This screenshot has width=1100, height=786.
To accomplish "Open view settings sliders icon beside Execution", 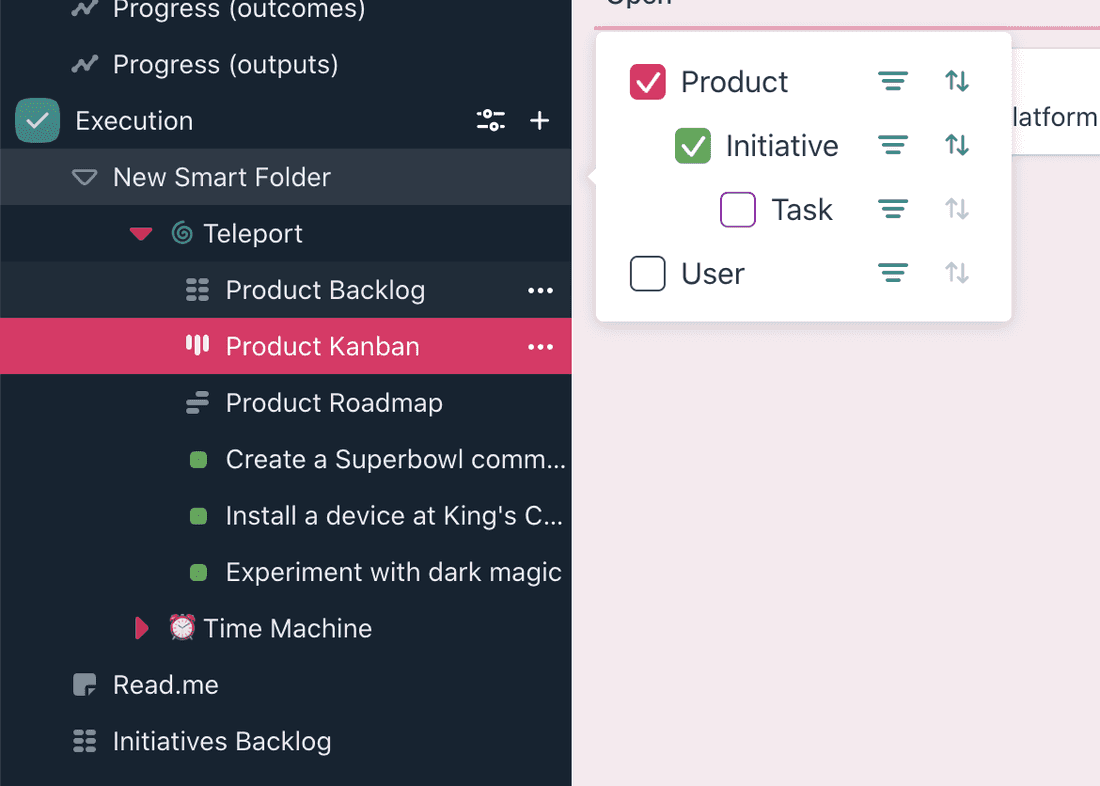I will [490, 120].
